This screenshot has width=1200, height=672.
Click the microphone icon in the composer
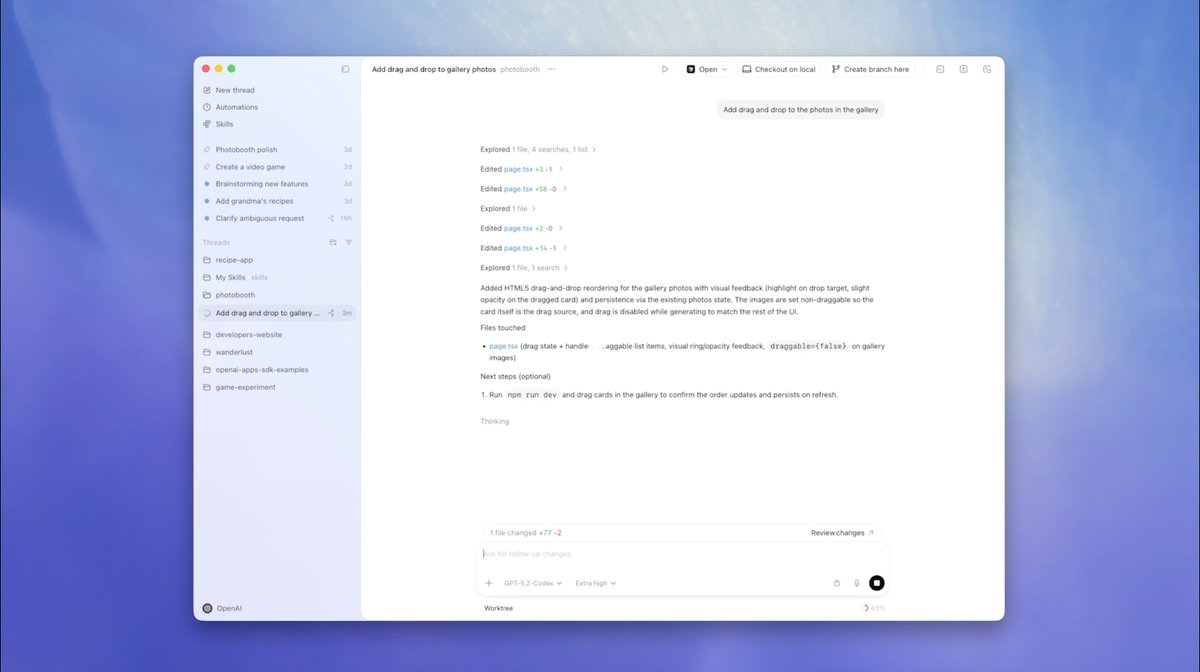tap(857, 583)
